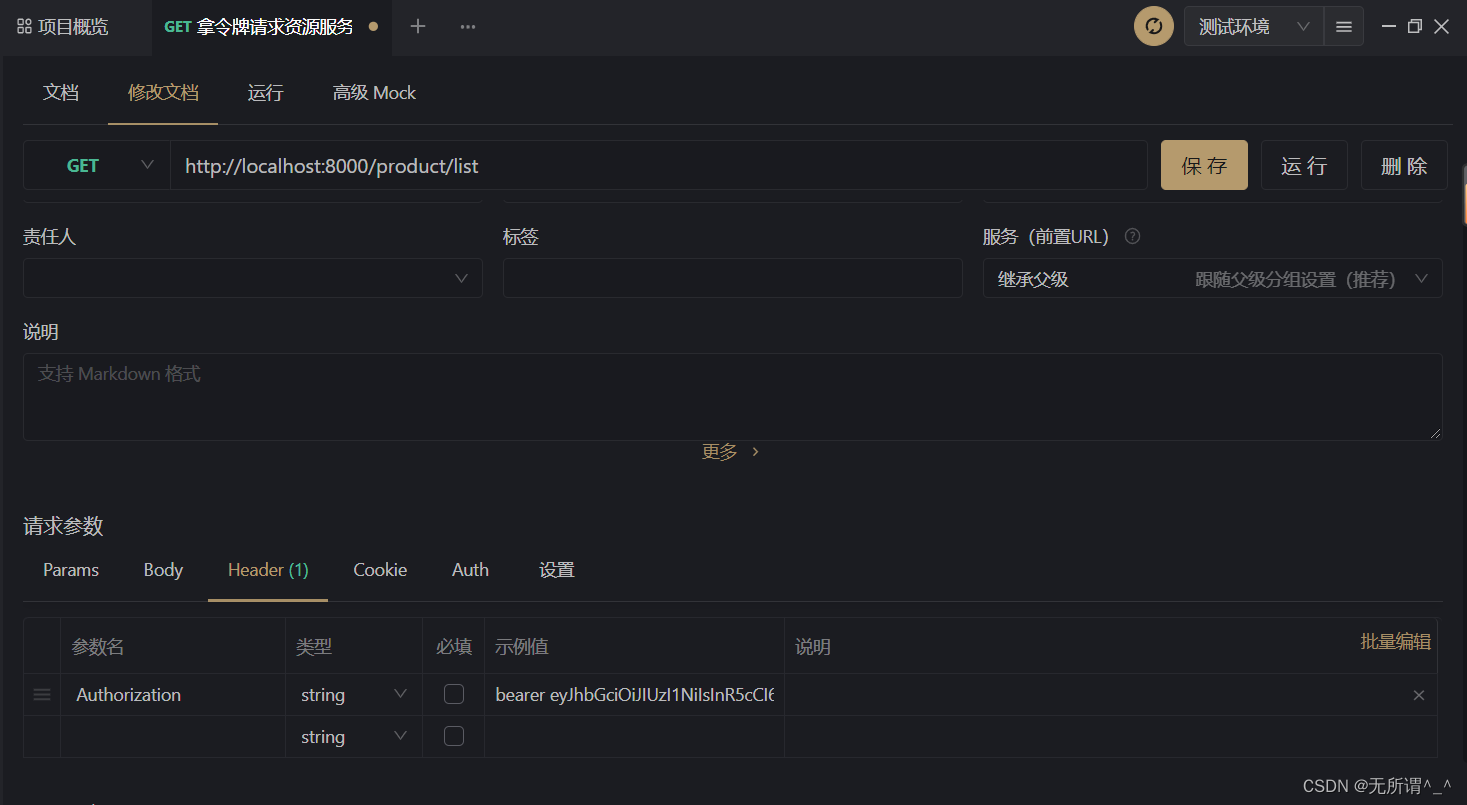Check the 必填 checkbox for Authorization header
1467x805 pixels.
[x=454, y=693]
